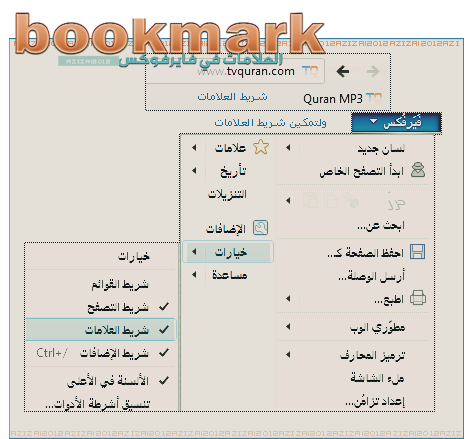
Task: Click the printer icon
Action: tap(418, 298)
